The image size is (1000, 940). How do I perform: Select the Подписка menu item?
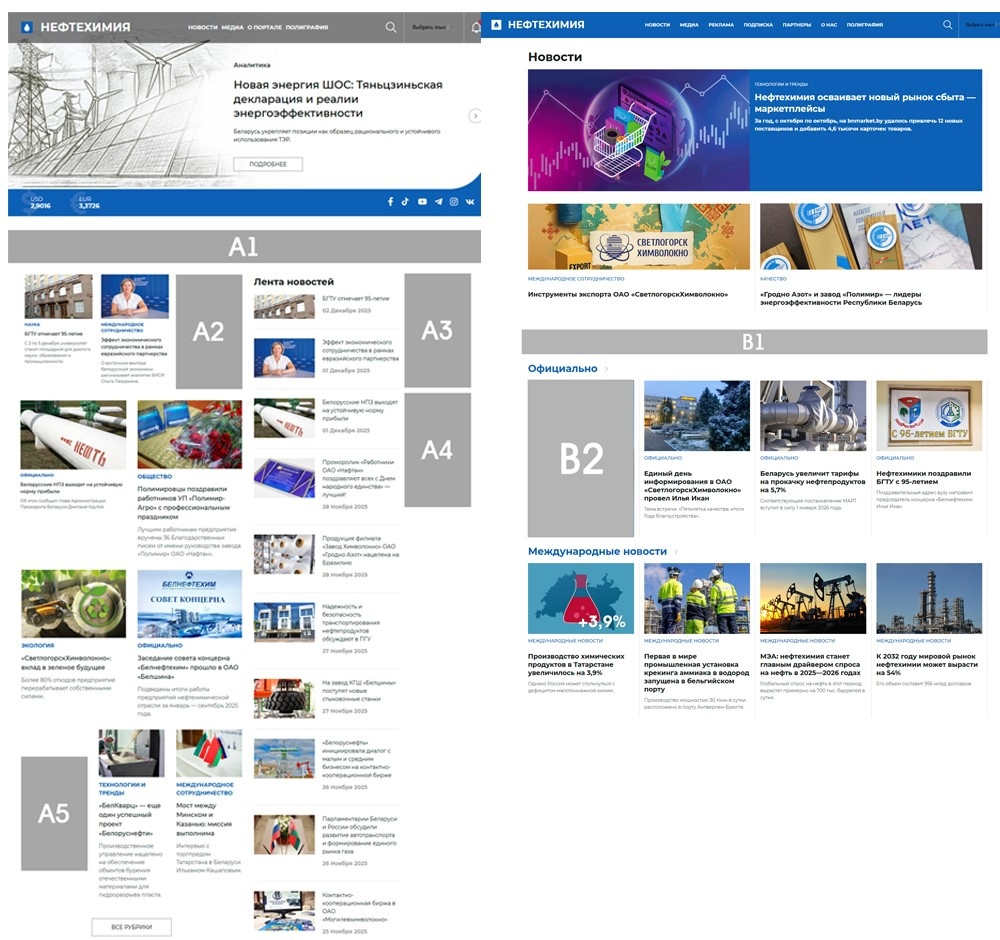(758, 24)
